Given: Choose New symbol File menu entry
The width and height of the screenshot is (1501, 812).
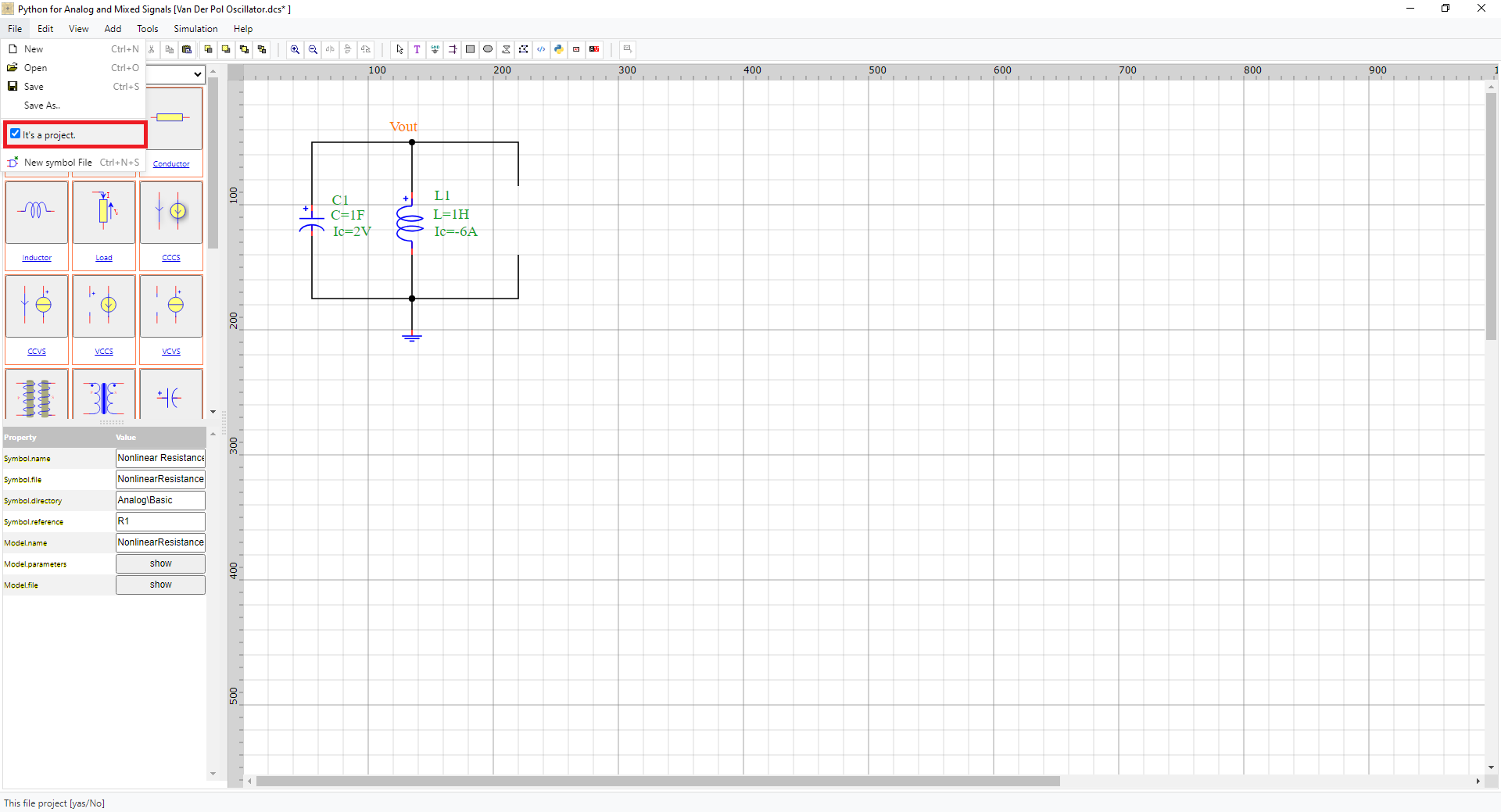Looking at the screenshot, I should tap(73, 163).
